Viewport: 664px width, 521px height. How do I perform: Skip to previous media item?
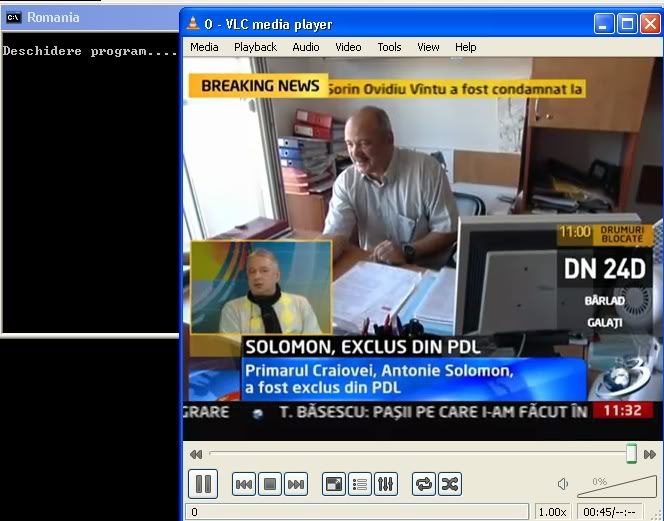pos(244,485)
